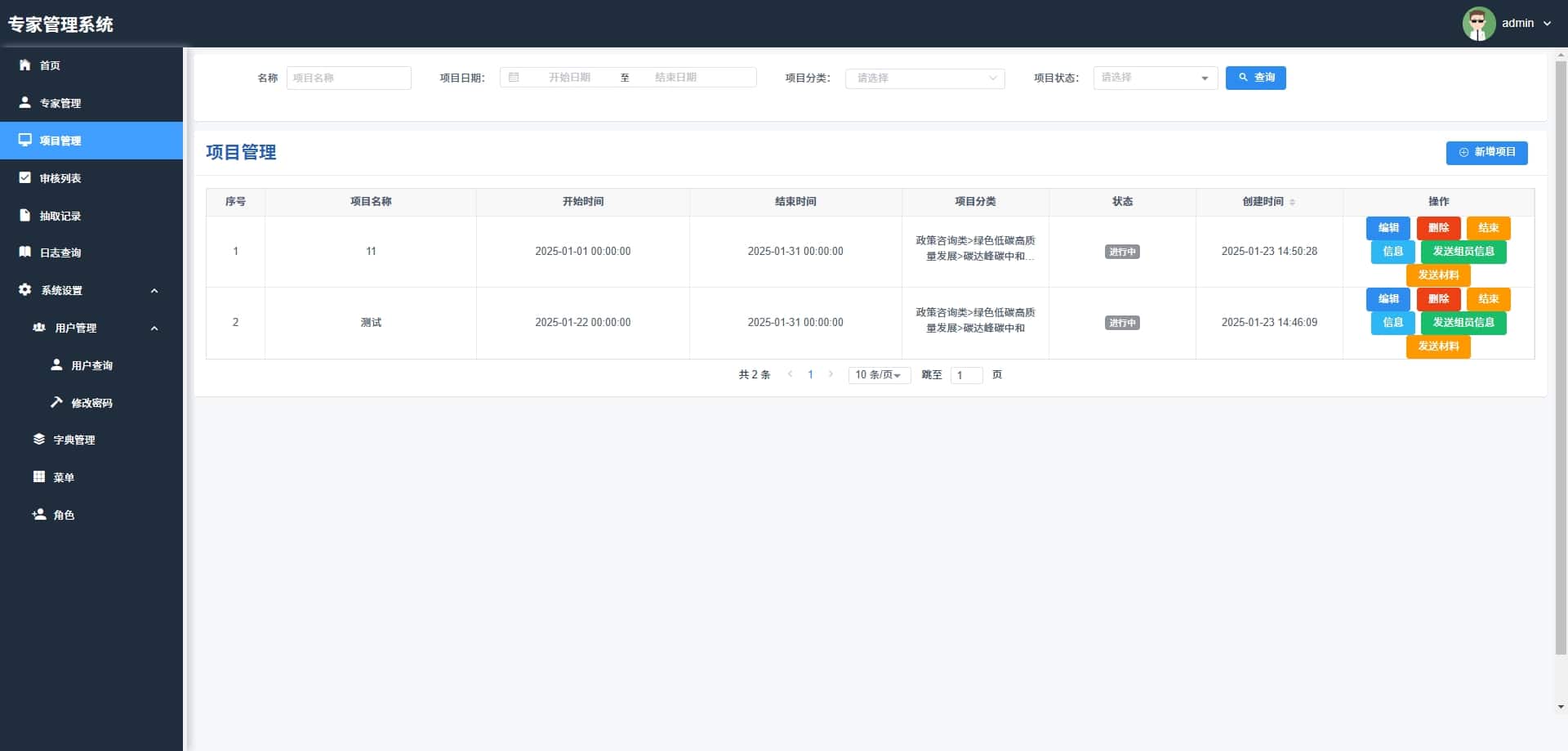The width and height of the screenshot is (1568, 751).
Task: Click 删除 for project 11
Action: click(x=1438, y=228)
